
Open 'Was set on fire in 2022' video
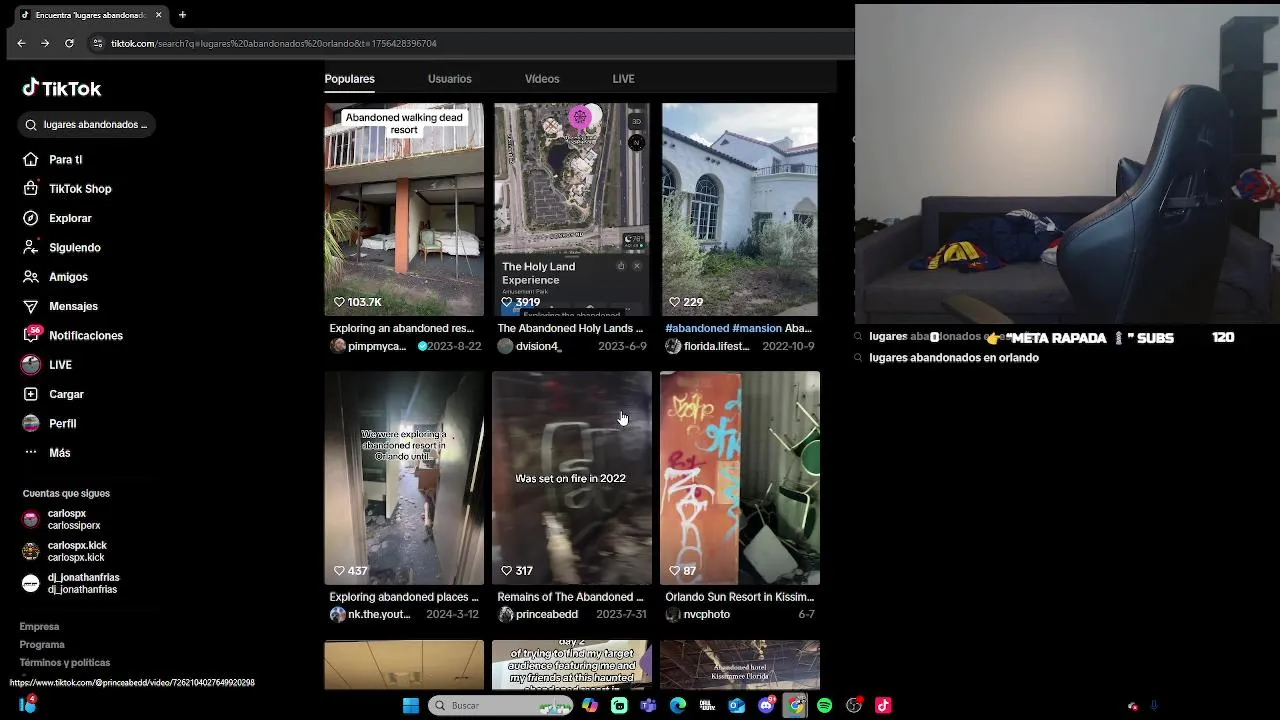pos(571,478)
